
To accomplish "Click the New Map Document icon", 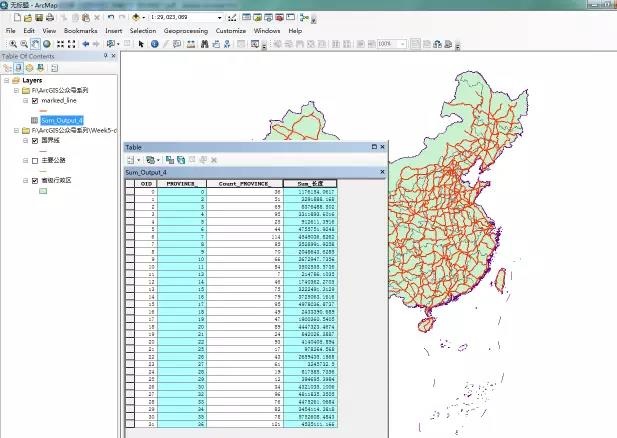I will coord(17,17).
